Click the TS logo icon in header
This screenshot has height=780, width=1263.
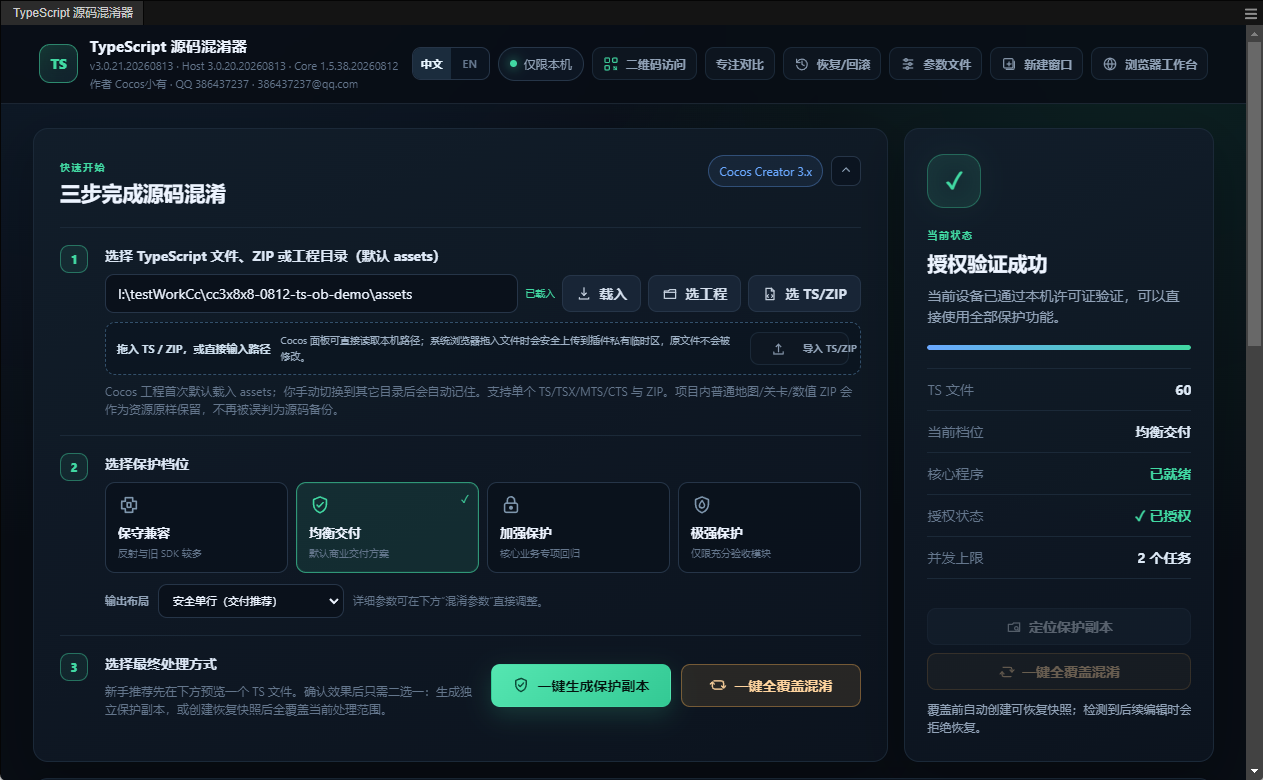click(58, 64)
